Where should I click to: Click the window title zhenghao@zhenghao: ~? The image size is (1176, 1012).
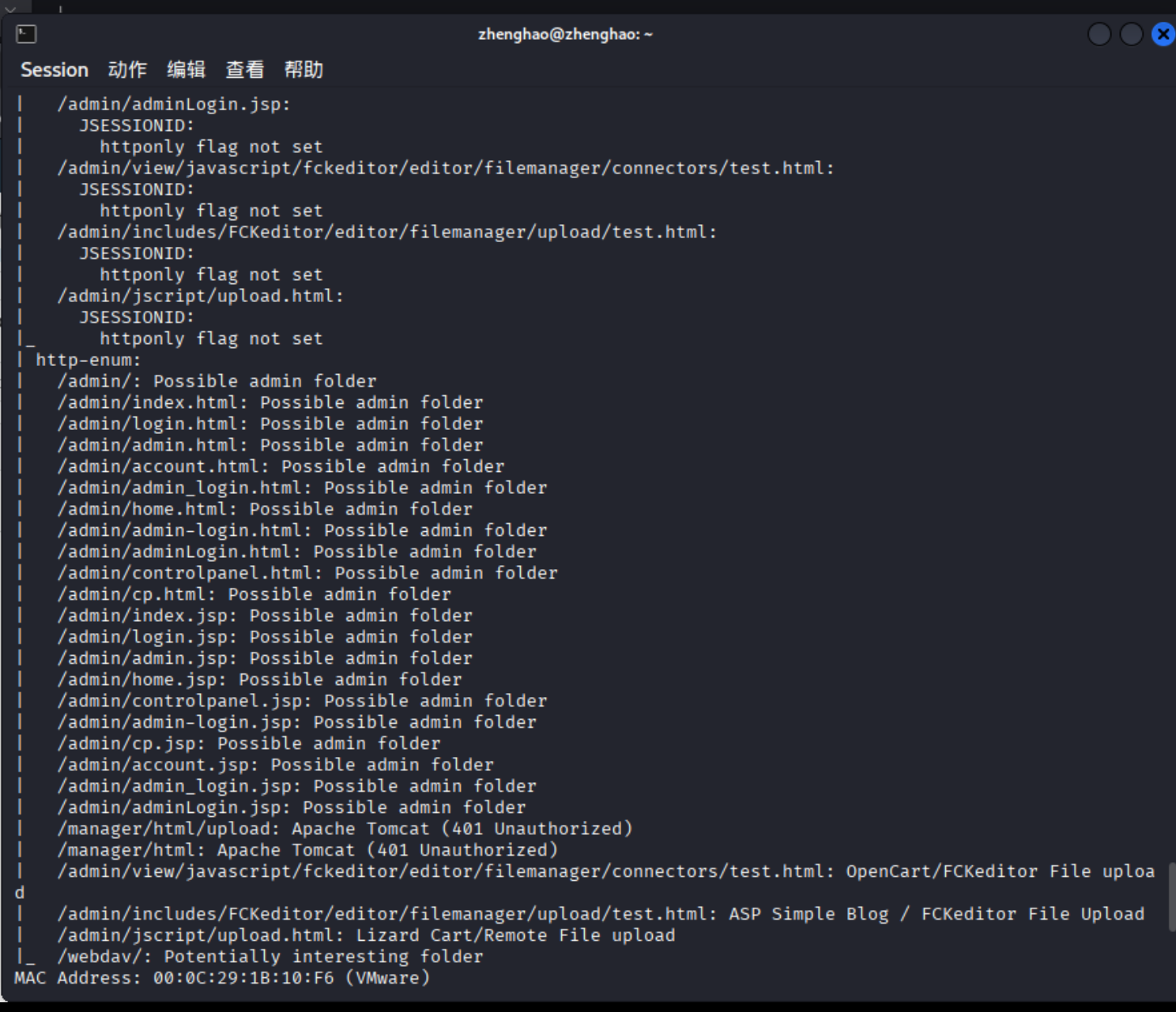pyautogui.click(x=565, y=34)
